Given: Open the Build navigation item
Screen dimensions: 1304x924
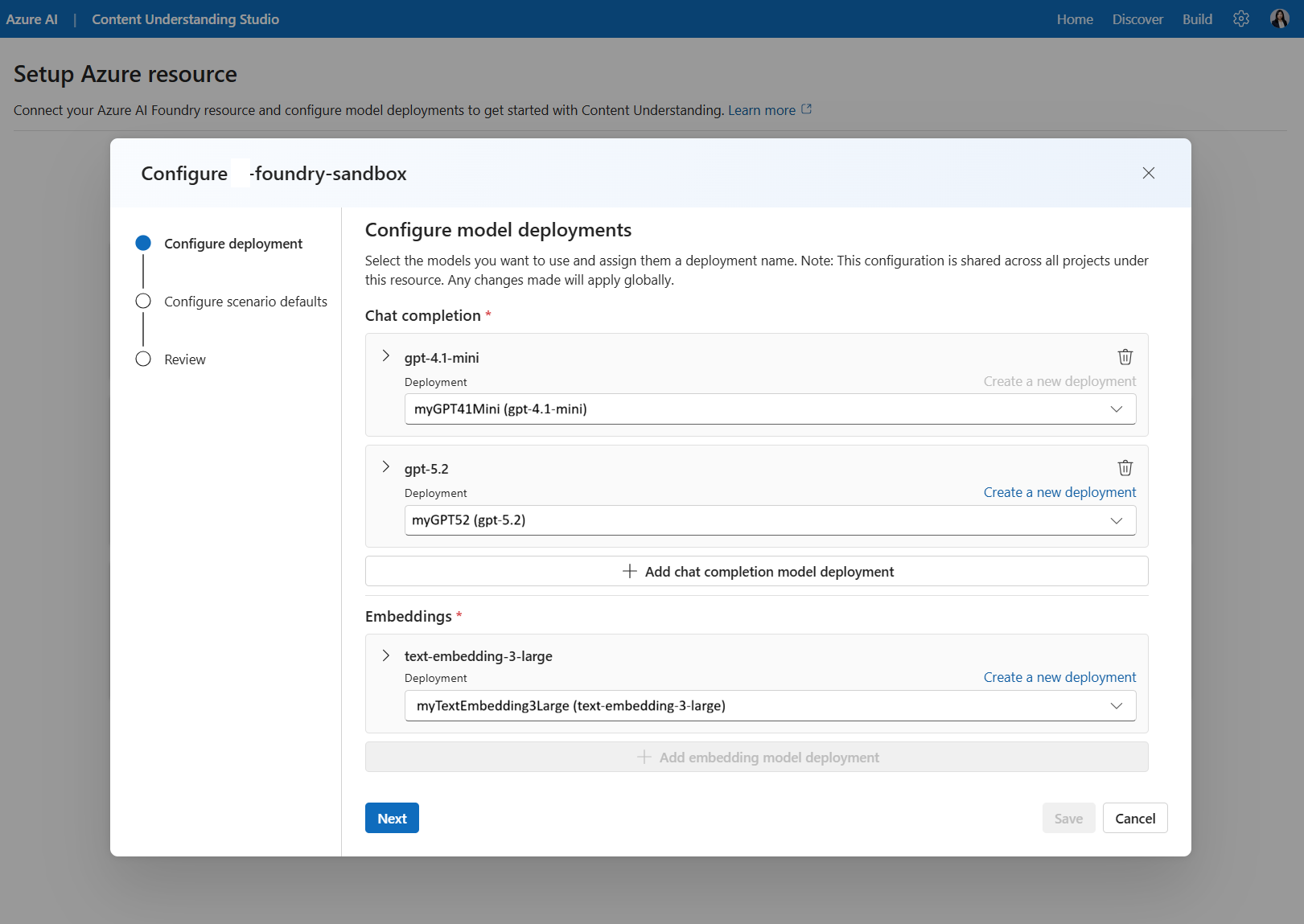Looking at the screenshot, I should pyautogui.click(x=1197, y=18).
